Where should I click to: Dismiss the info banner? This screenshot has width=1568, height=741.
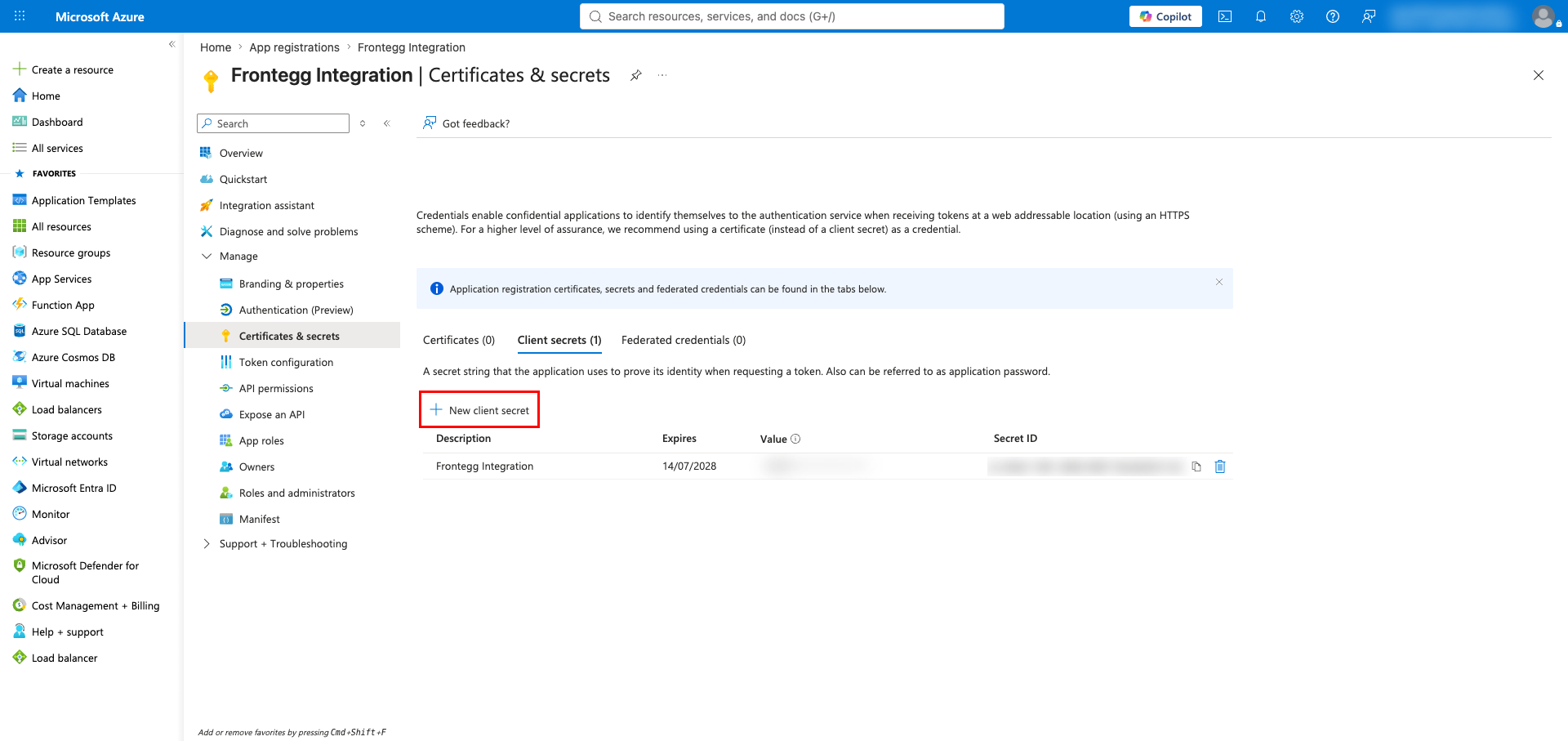click(1219, 282)
